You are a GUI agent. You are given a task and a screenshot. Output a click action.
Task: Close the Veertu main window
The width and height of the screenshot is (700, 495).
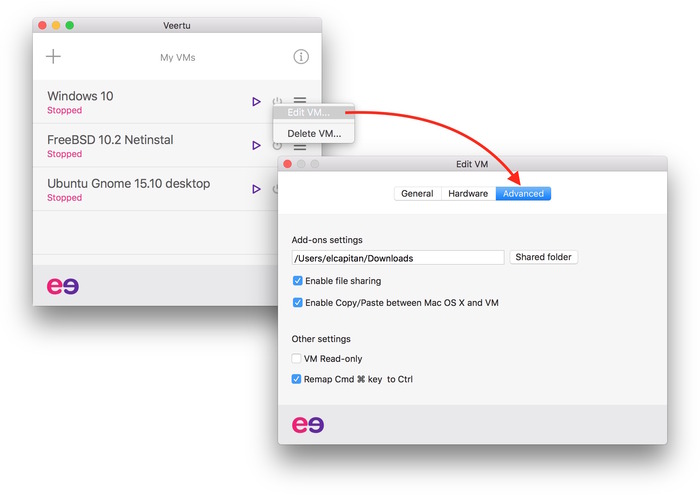(42, 25)
